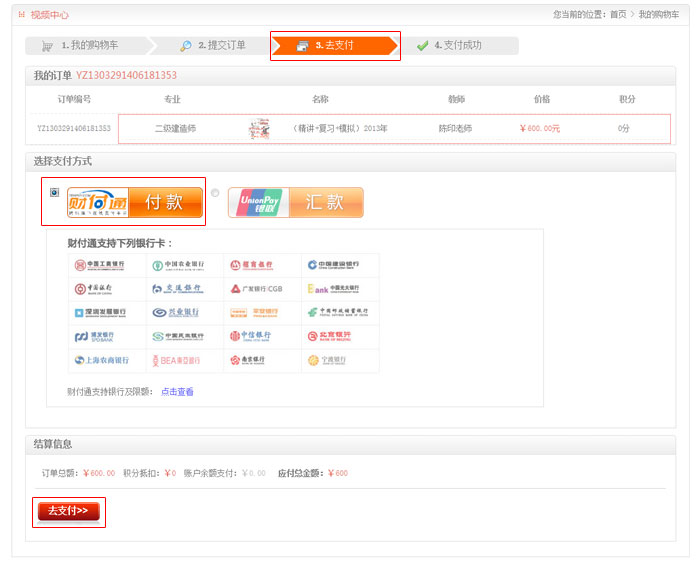Click the 订单编号 column header

pos(75,99)
